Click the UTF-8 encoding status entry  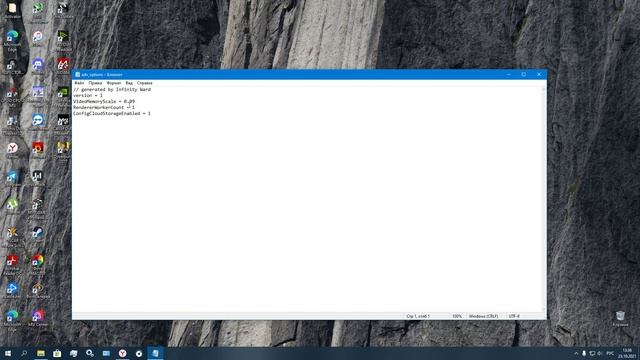[x=514, y=316]
